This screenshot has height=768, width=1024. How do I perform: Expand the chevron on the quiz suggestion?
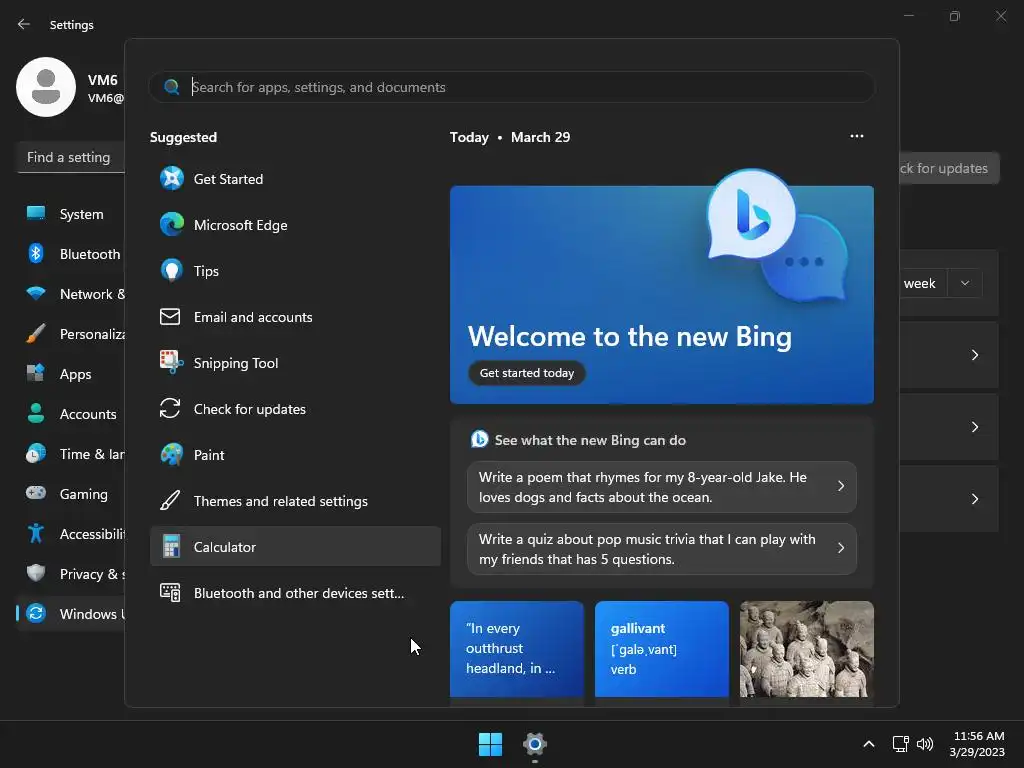[841, 548]
